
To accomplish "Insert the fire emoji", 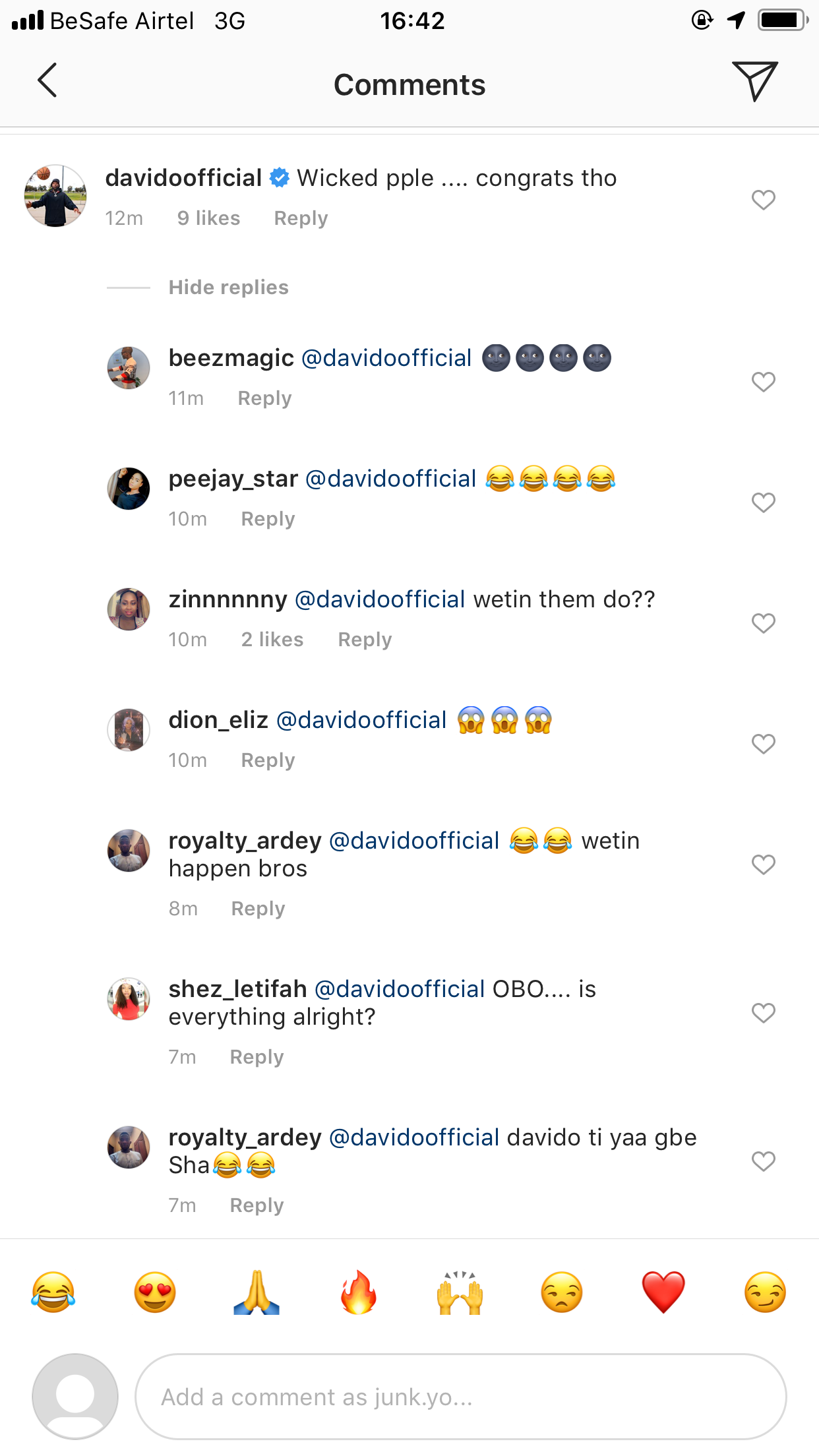I will [358, 1292].
